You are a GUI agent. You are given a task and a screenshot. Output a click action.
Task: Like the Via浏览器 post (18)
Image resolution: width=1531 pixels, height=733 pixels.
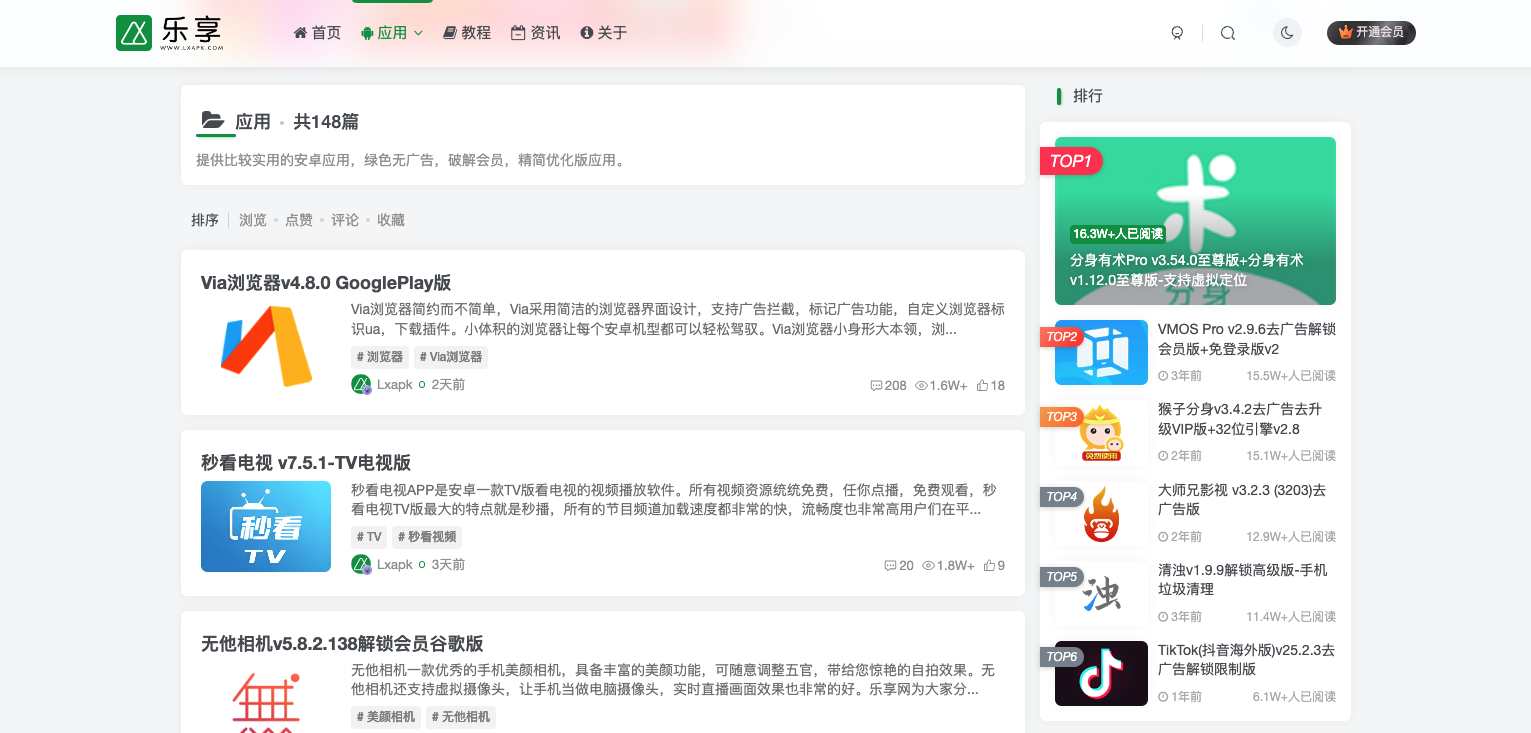990,385
